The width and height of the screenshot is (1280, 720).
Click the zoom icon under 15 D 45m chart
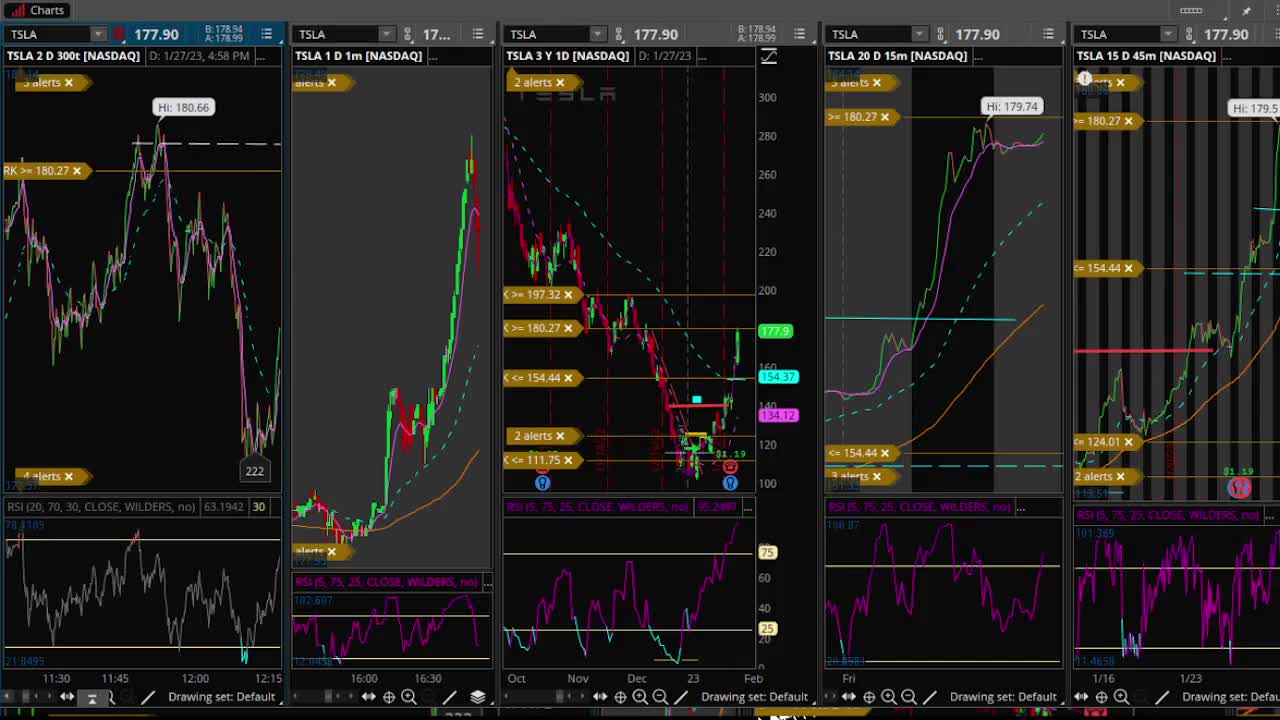[1121, 697]
